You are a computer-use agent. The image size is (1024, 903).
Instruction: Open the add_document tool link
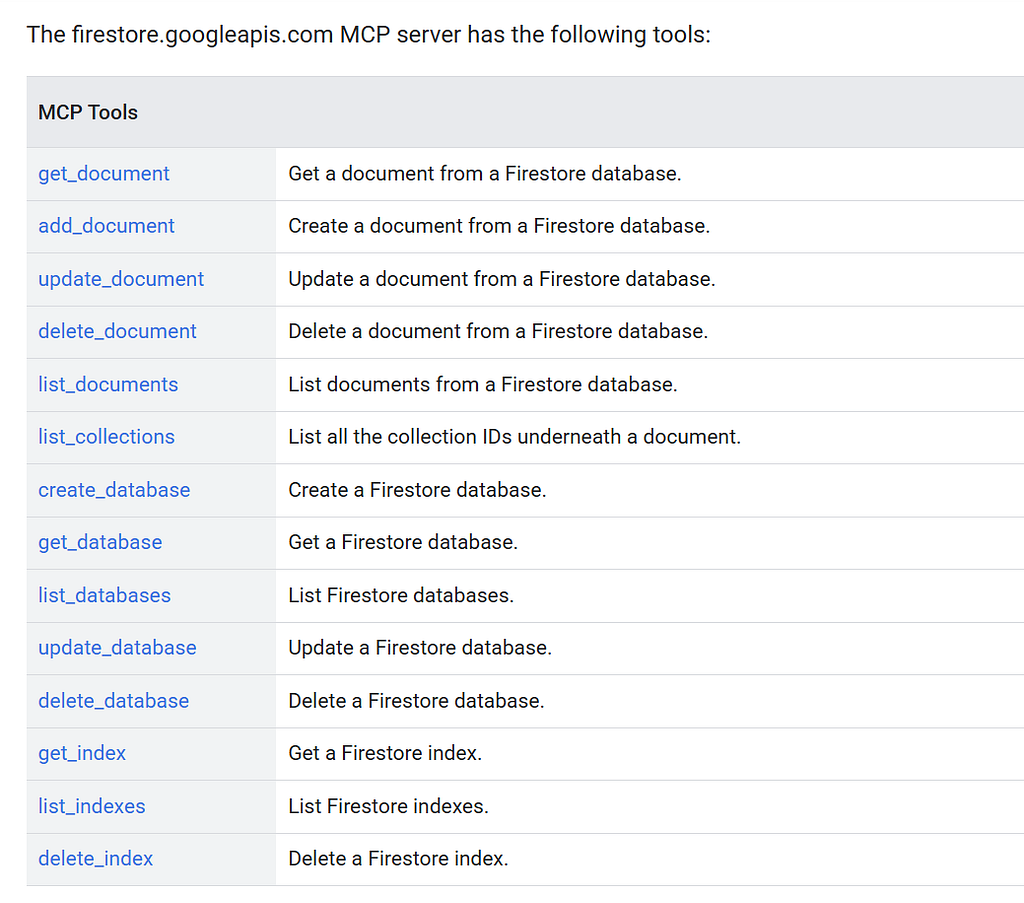(x=106, y=226)
